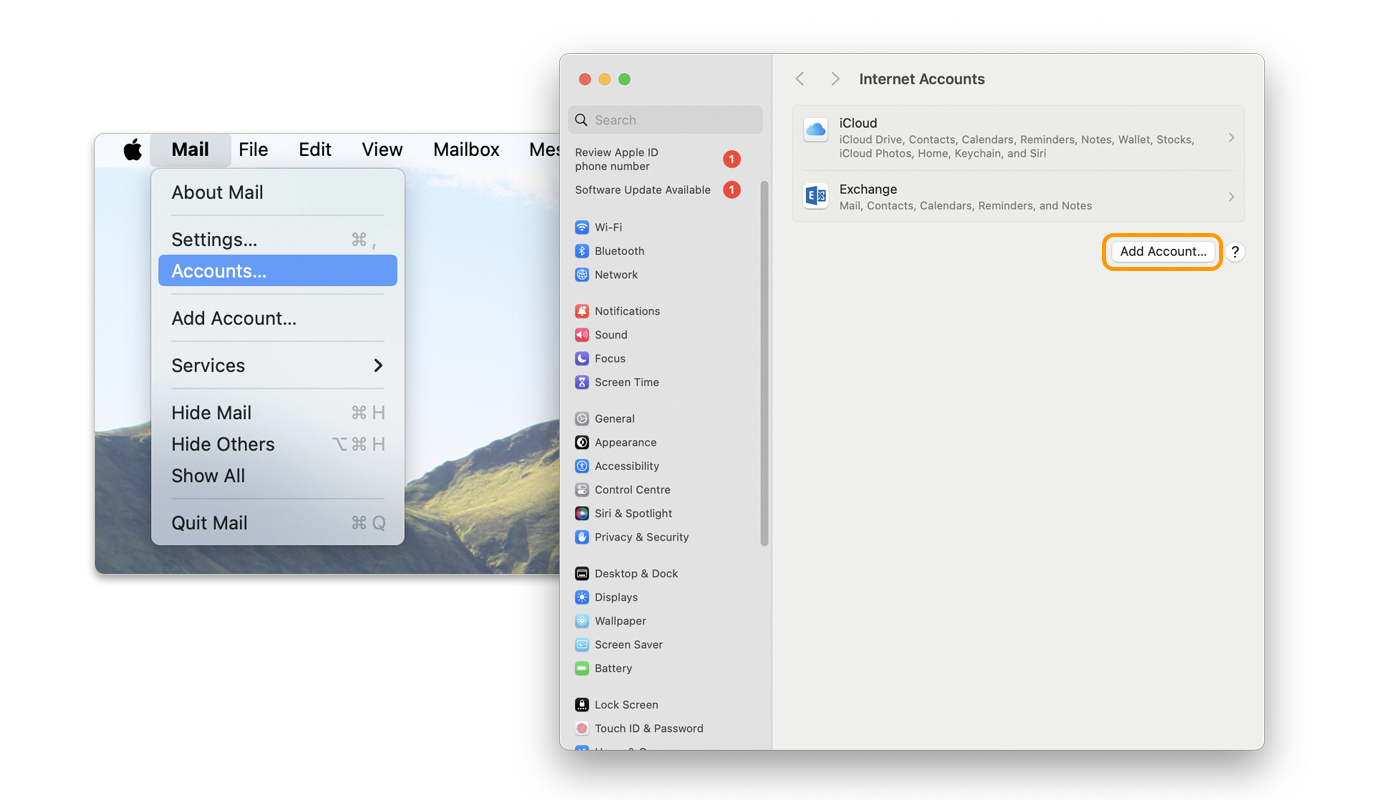Select the Battery settings icon
The image size is (1400, 800).
[x=612, y=668]
